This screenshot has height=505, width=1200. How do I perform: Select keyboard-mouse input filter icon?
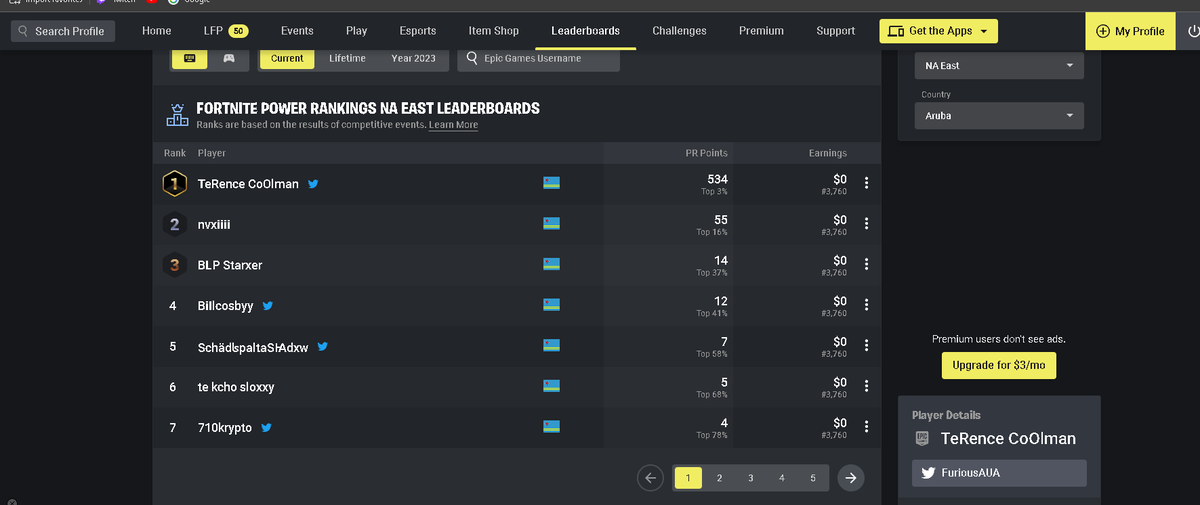(x=189, y=58)
